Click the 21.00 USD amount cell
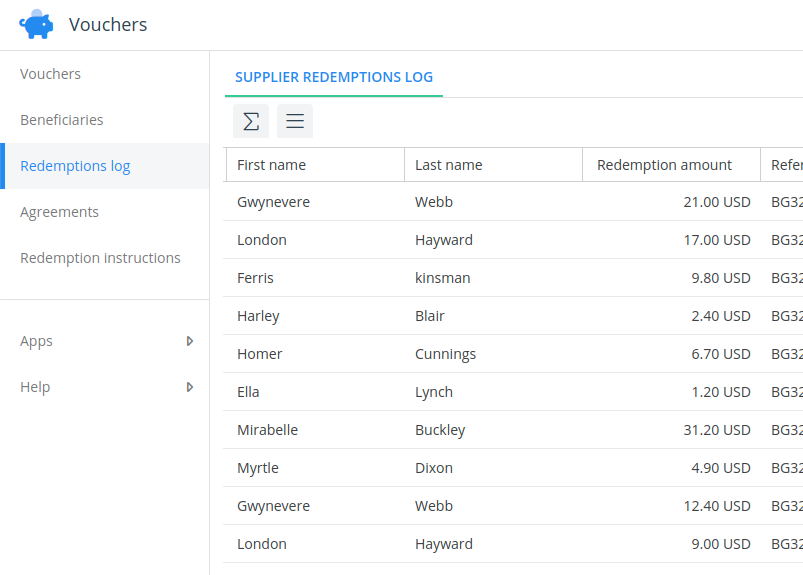 click(716, 202)
